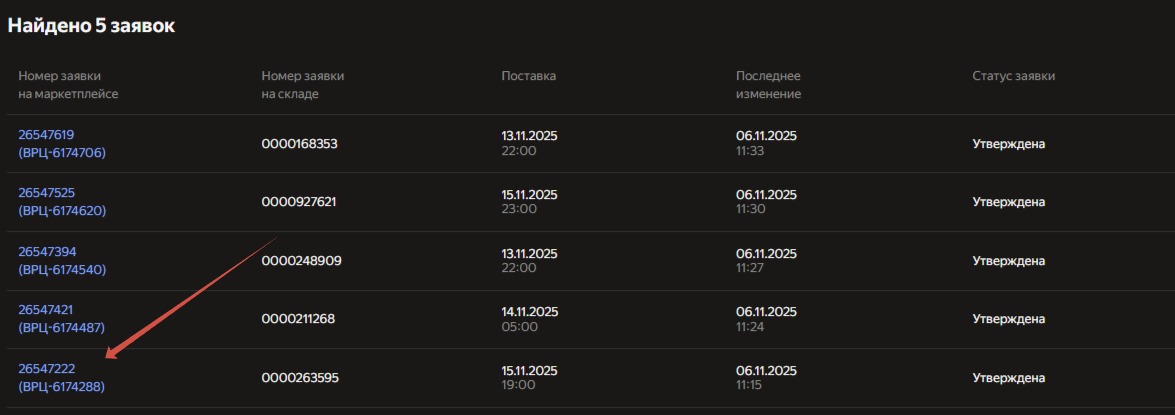Open request link 26547394 (ВРЦ-6174540)

(x=61, y=260)
